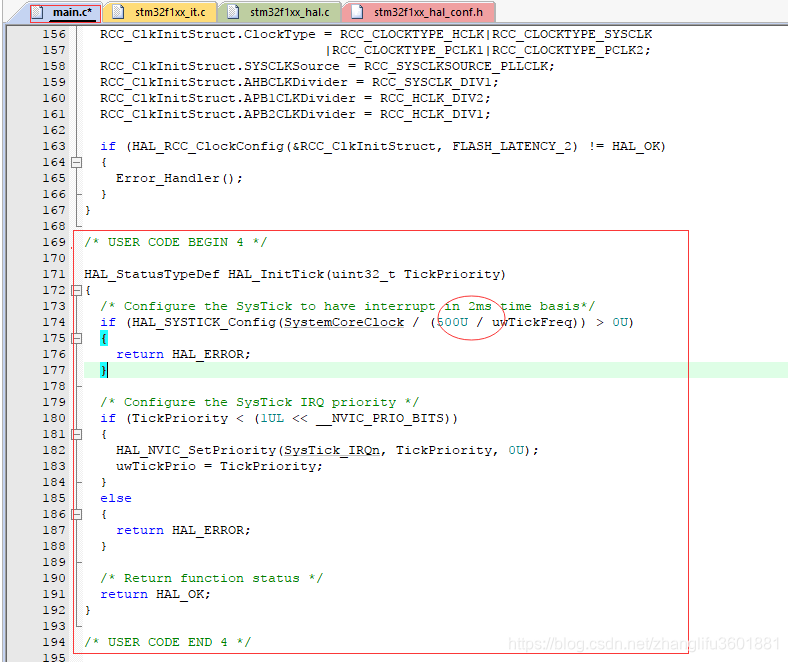788x662 pixels.
Task: Click FLASH_LATENCY_2 on line 163
Action: [x=512, y=146]
